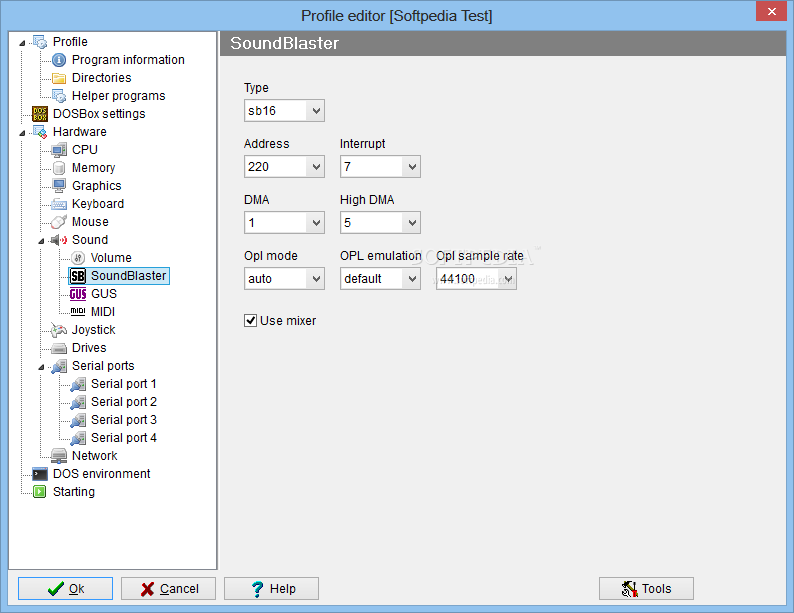Click the CPU computer icon
The image size is (794, 613).
coord(59,150)
